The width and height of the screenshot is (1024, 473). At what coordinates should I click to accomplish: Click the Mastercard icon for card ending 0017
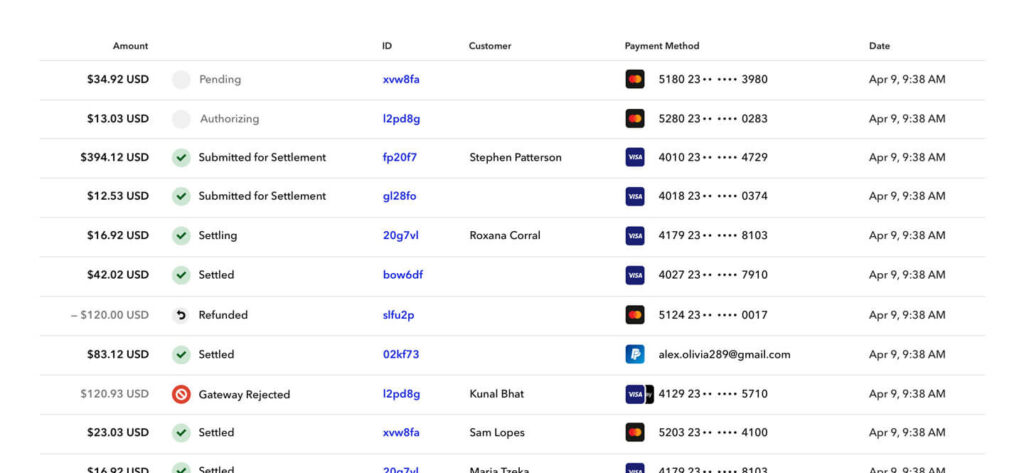coord(635,315)
